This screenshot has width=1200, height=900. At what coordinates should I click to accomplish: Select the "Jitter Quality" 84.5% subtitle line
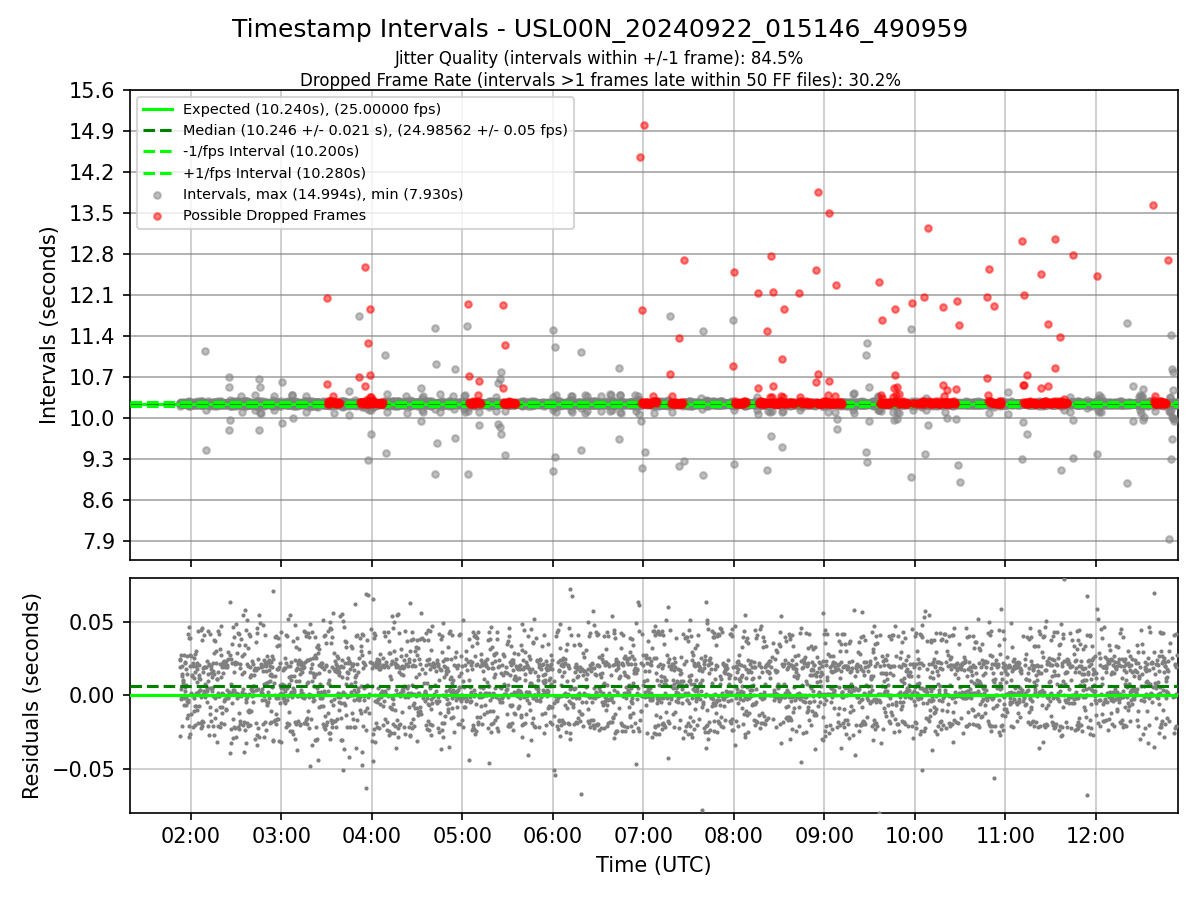click(x=599, y=58)
